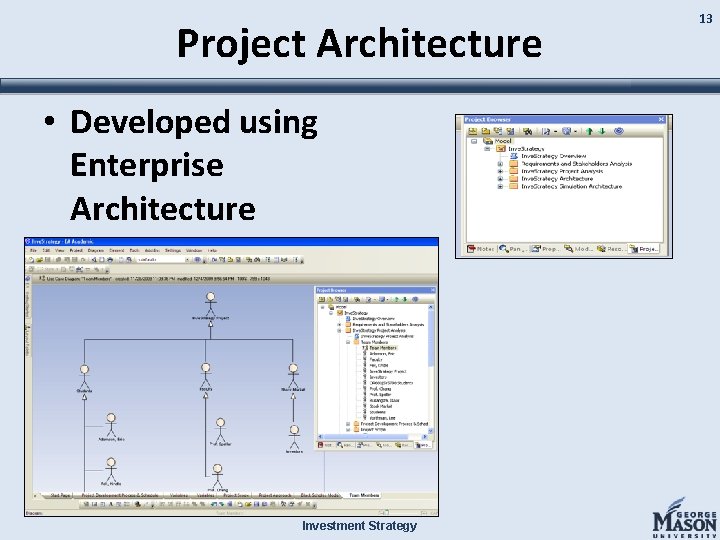Open the View menu in EA window
Screen dimensions: 720x540
tap(60, 251)
